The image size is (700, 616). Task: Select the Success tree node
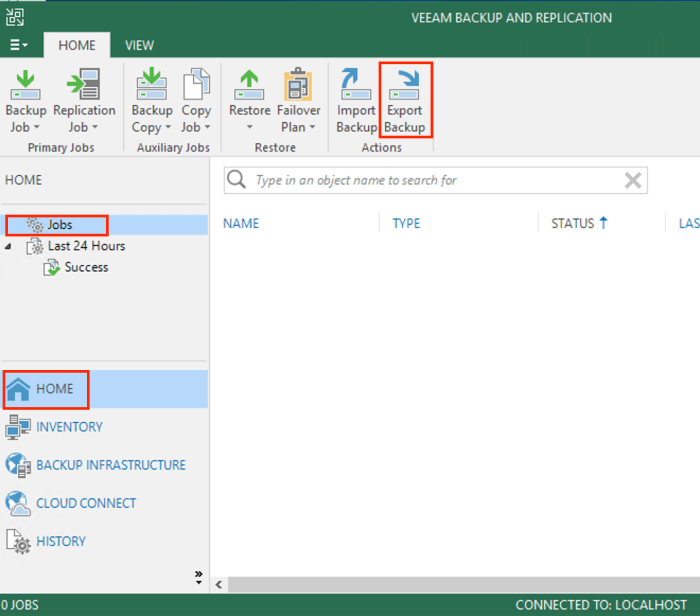(86, 267)
